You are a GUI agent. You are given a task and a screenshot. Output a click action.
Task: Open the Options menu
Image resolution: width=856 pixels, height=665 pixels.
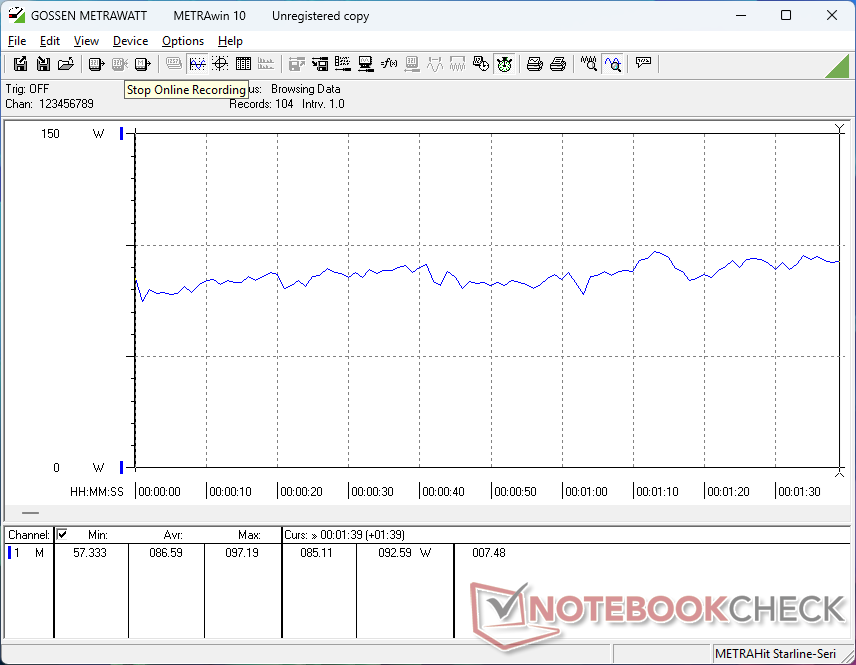[x=183, y=41]
